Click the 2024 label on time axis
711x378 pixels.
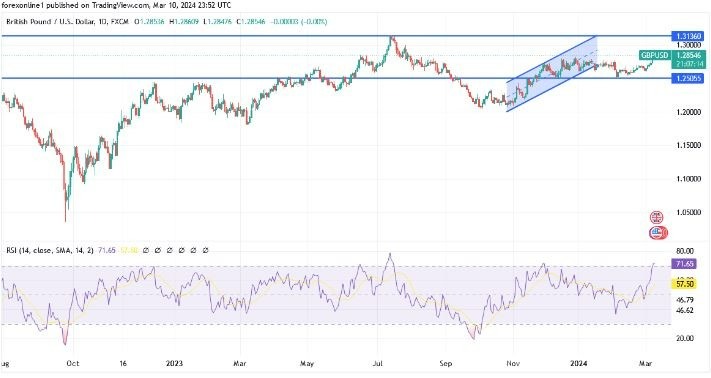pos(579,363)
